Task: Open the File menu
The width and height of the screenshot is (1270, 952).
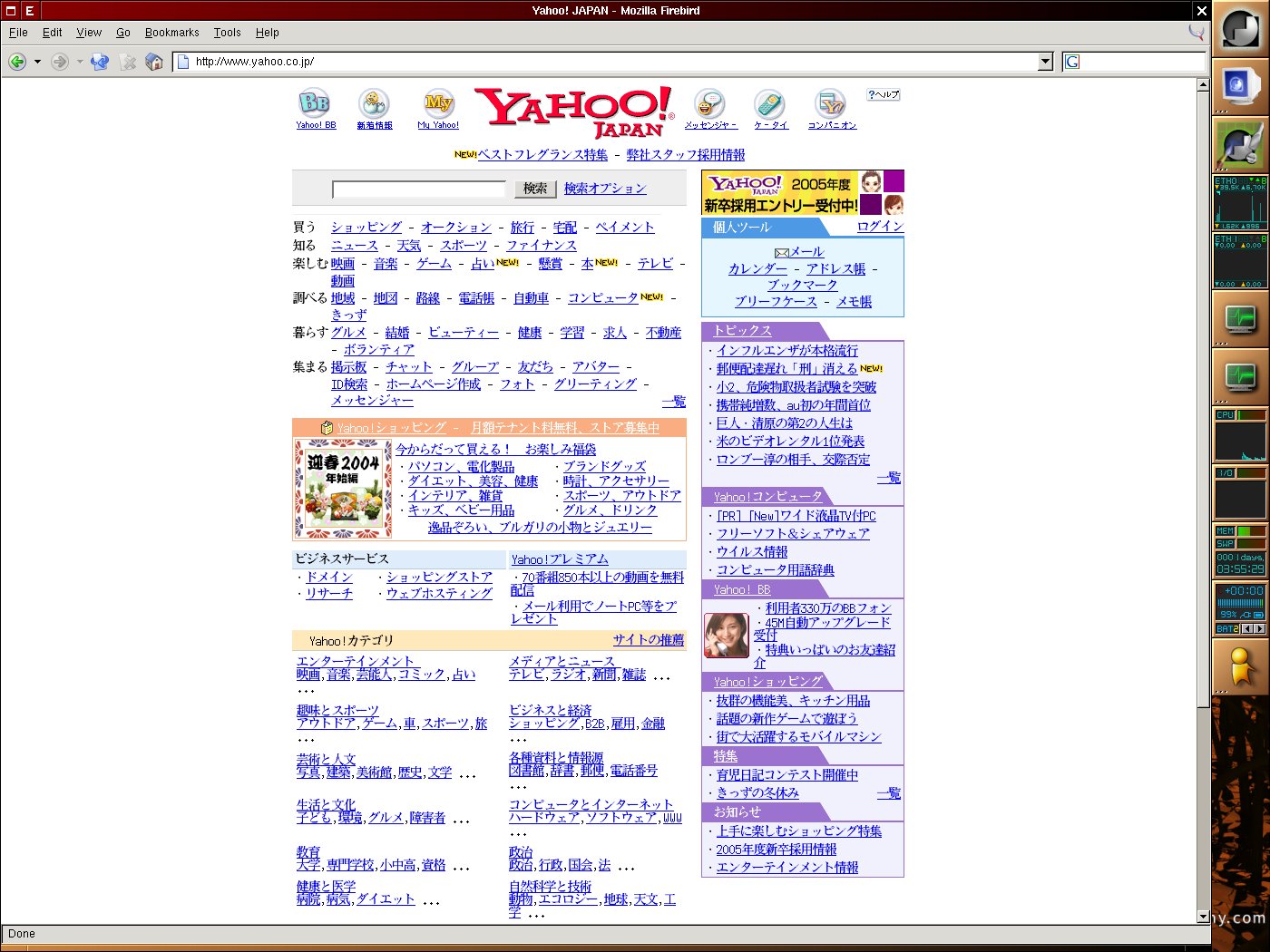Action: pos(18,33)
